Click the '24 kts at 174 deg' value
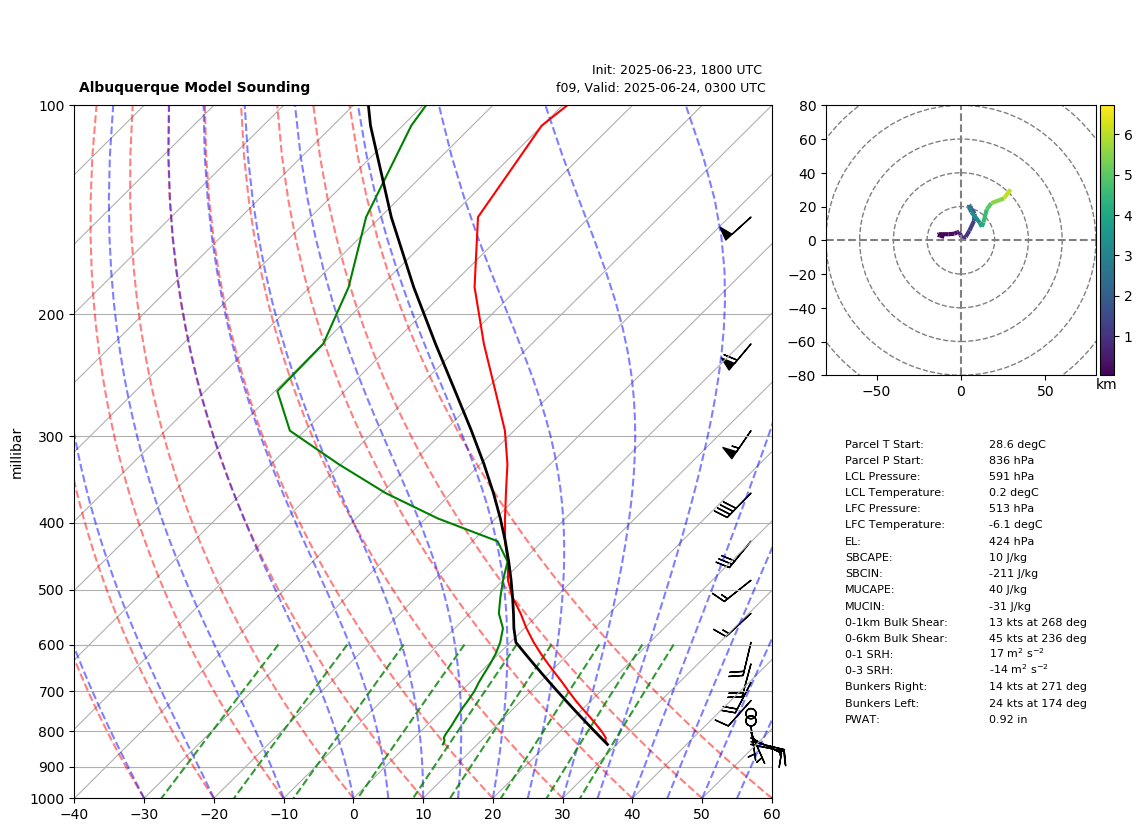This screenshot has width=1142, height=832. pos(1038,703)
